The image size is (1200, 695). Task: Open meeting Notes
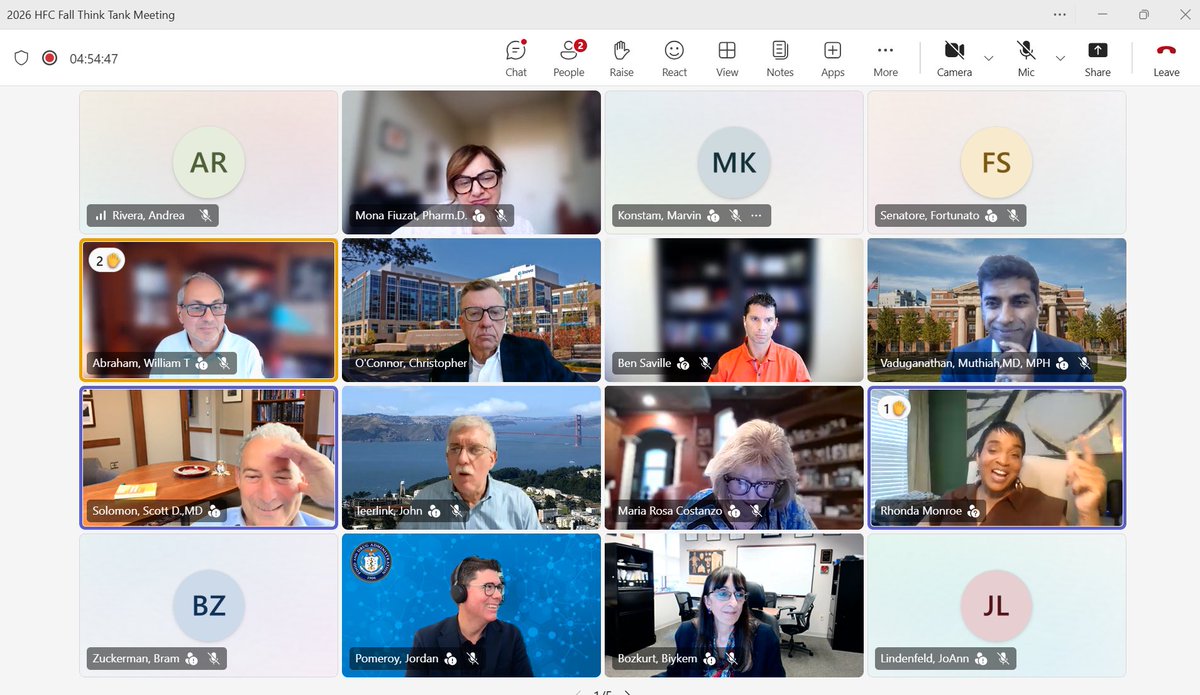780,58
